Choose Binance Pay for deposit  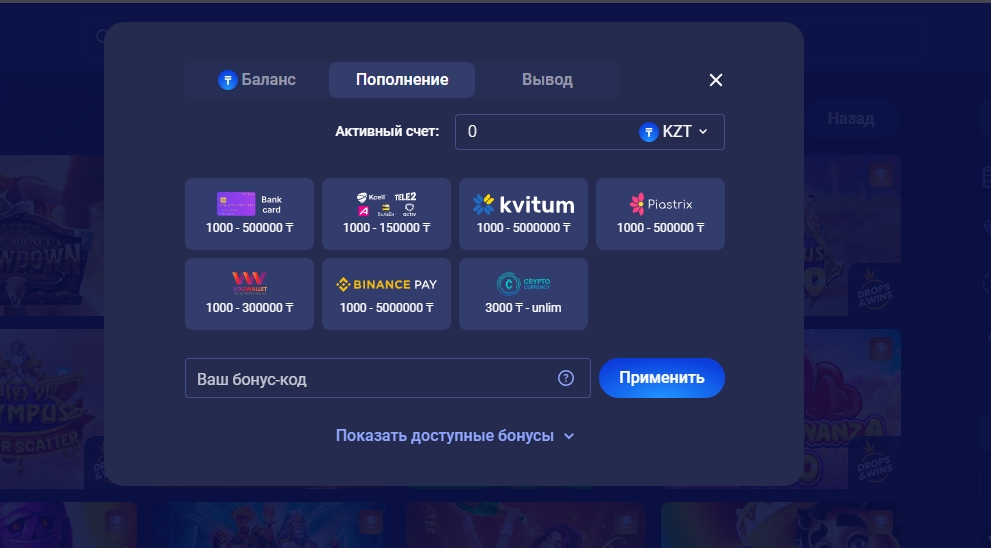tap(386, 293)
